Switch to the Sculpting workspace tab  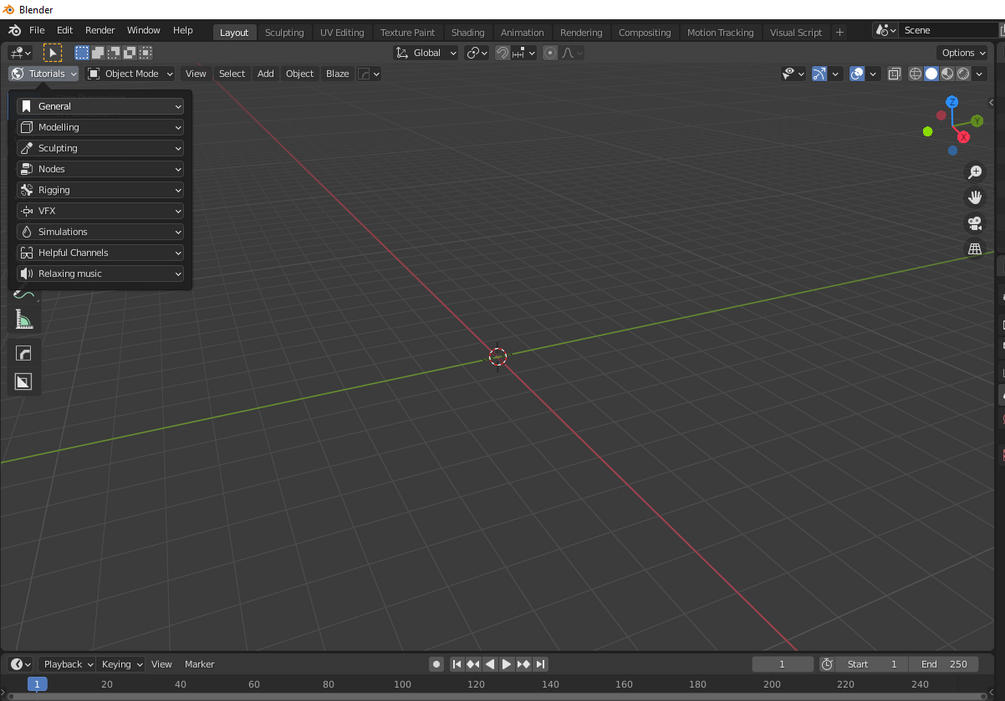(x=285, y=32)
